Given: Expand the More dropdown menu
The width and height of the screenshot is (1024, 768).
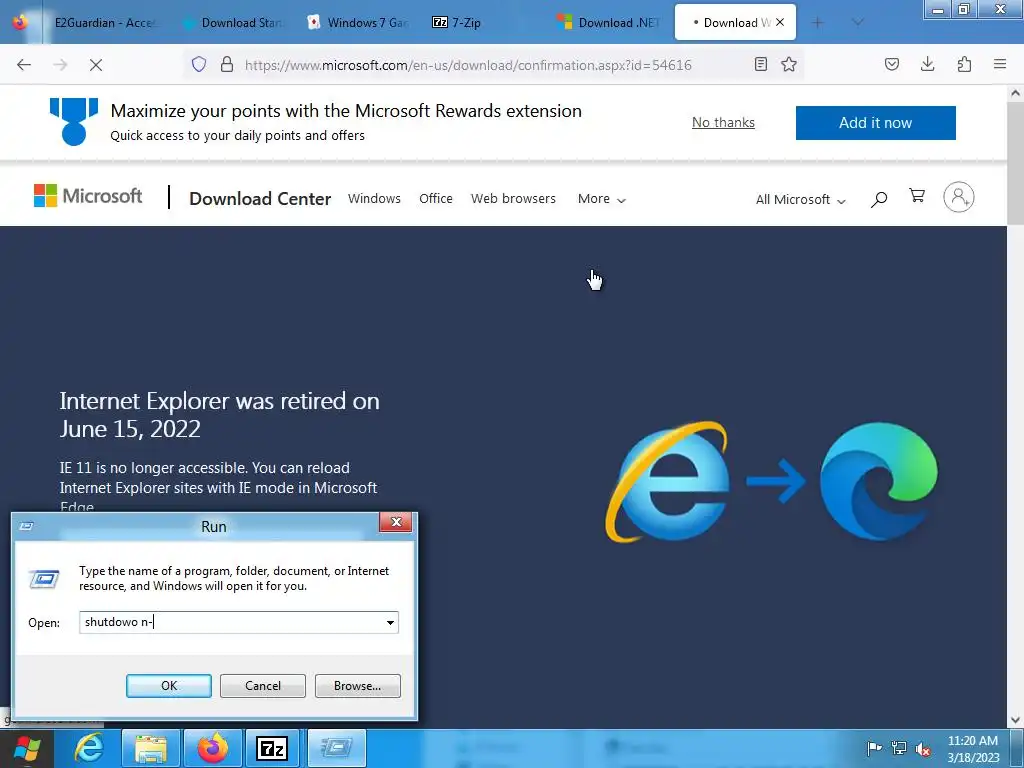Looking at the screenshot, I should [x=601, y=199].
